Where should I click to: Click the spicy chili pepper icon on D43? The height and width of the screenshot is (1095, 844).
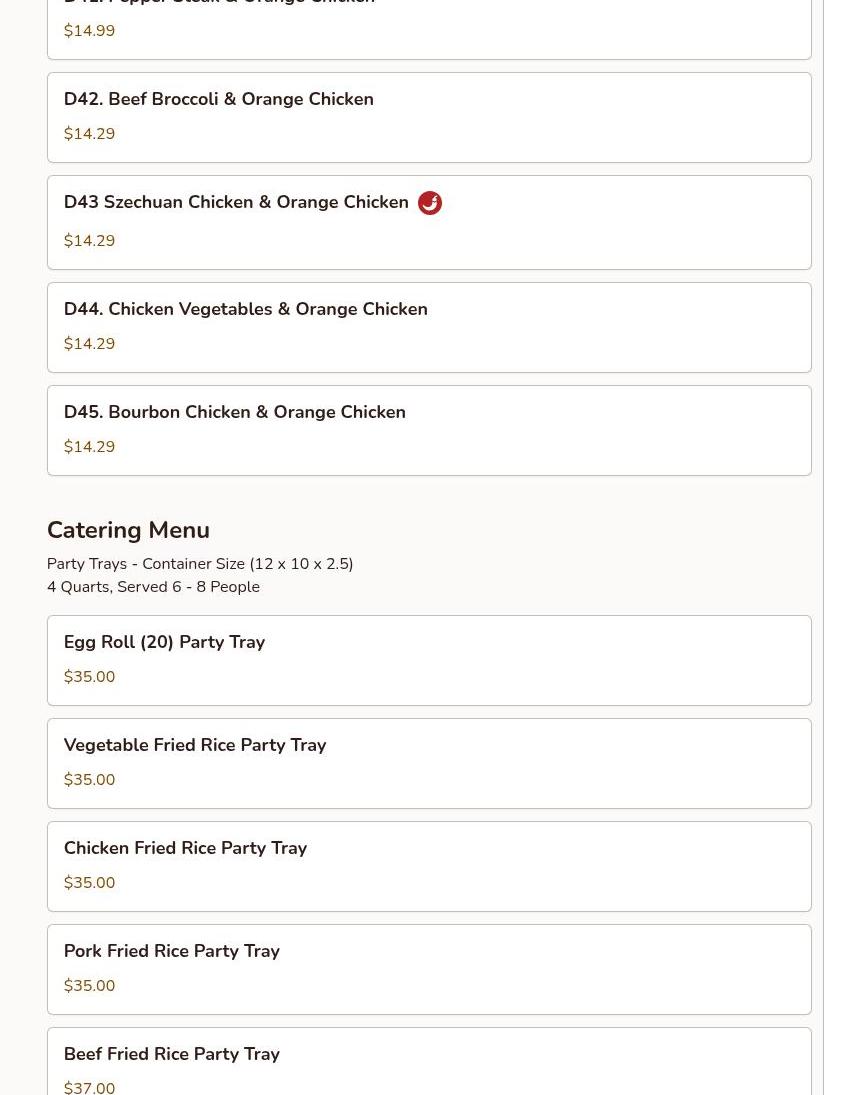(x=429, y=203)
